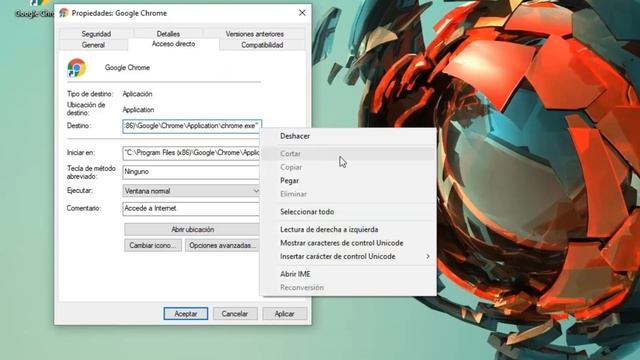Expand the Ejecutar dropdown
This screenshot has height=360, width=640.
coord(191,191)
